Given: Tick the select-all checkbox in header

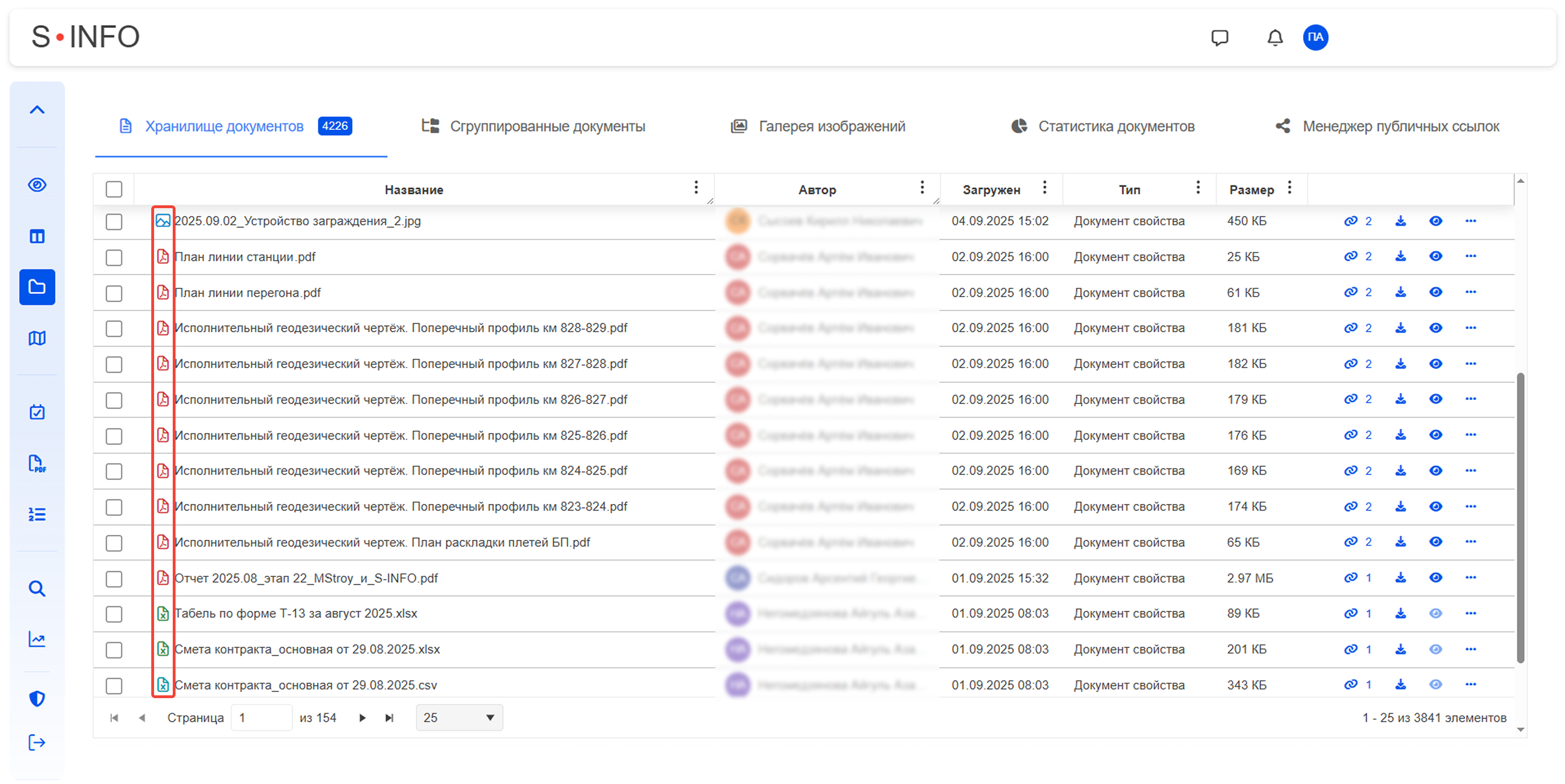Looking at the screenshot, I should pos(113,189).
